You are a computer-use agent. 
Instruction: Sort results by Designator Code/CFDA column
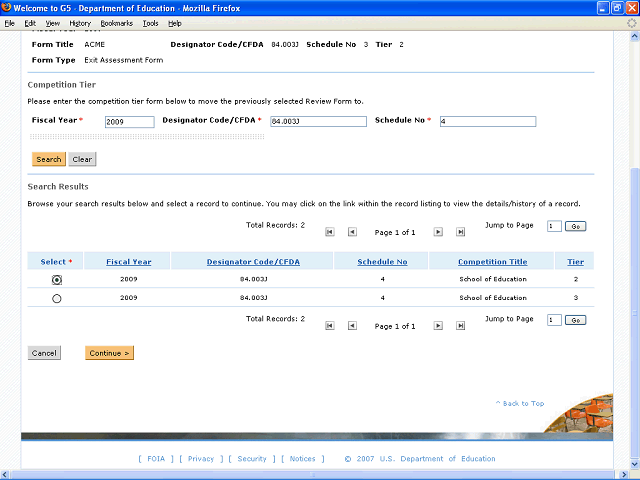(x=253, y=262)
